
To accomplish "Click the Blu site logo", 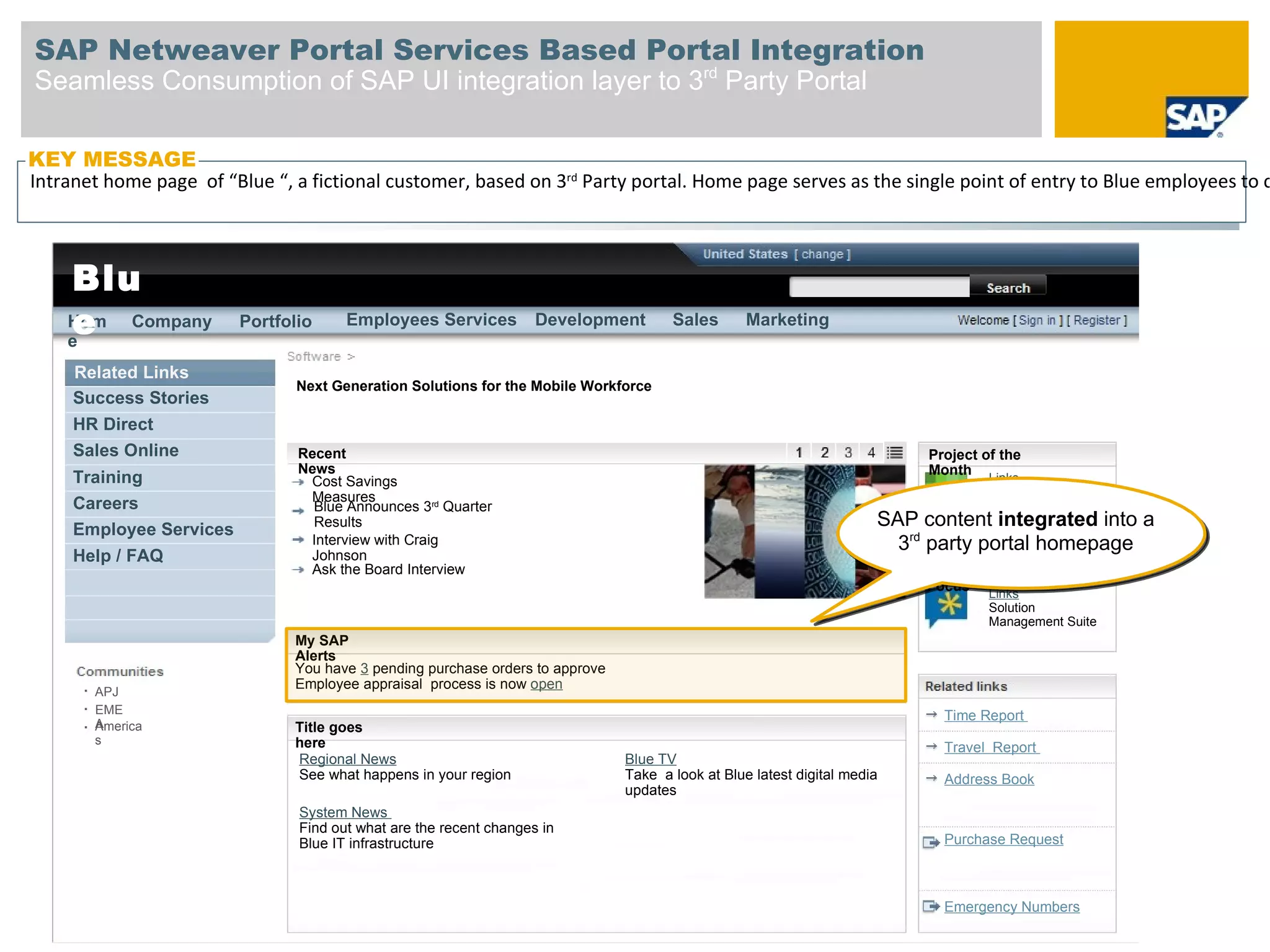I will click(x=107, y=277).
